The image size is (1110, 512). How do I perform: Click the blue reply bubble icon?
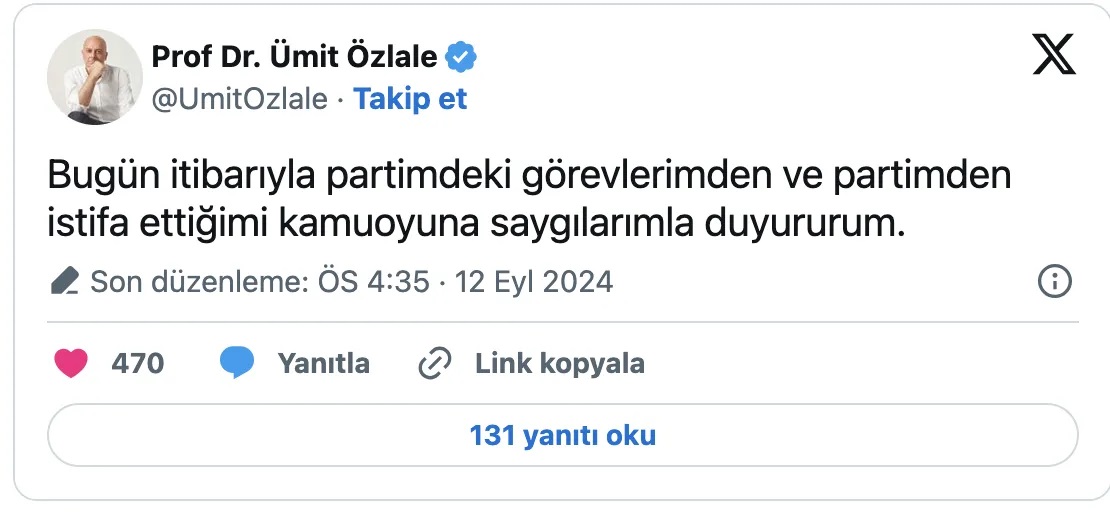click(236, 363)
